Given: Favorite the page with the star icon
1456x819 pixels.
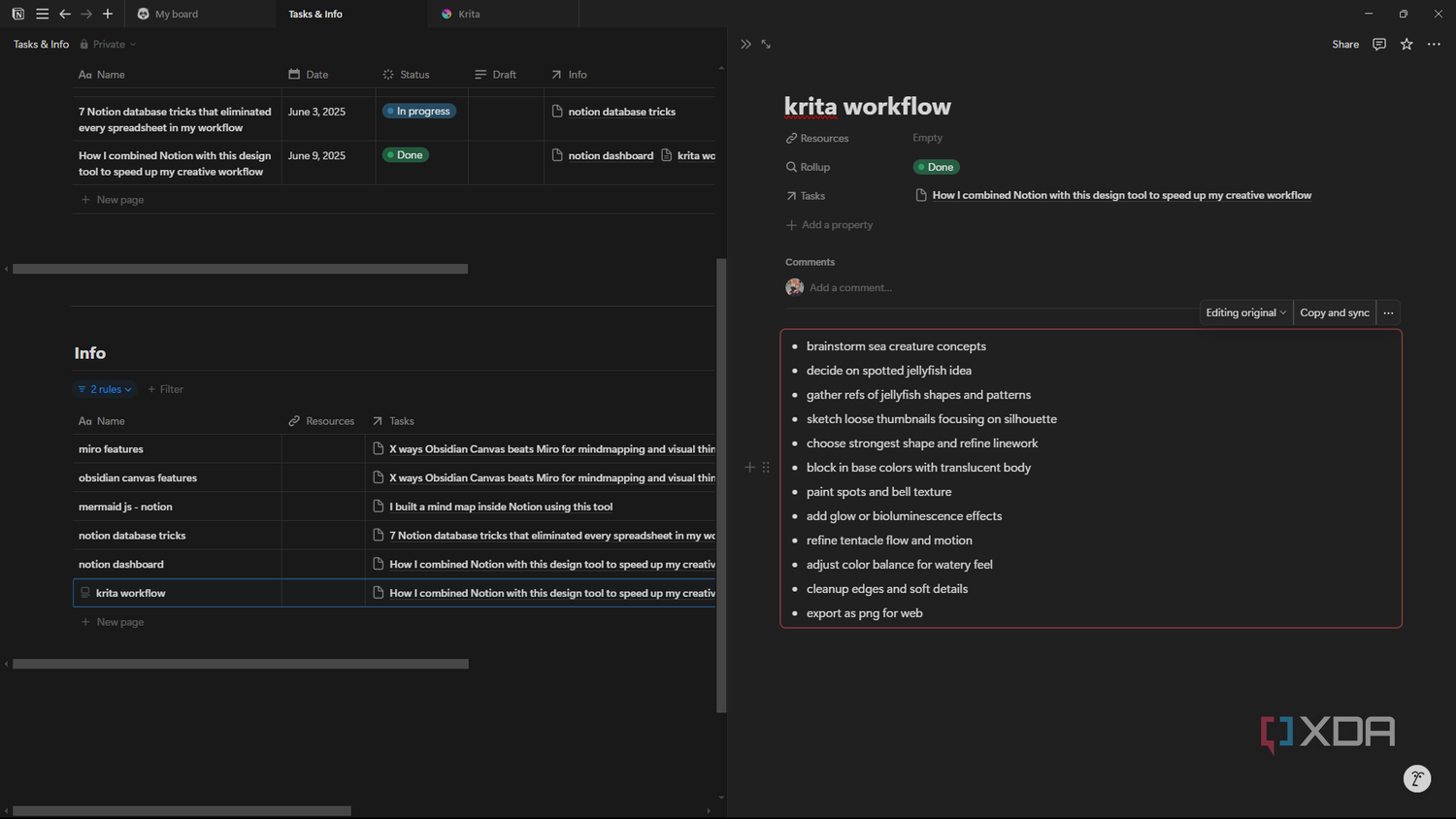Looking at the screenshot, I should (x=1406, y=45).
